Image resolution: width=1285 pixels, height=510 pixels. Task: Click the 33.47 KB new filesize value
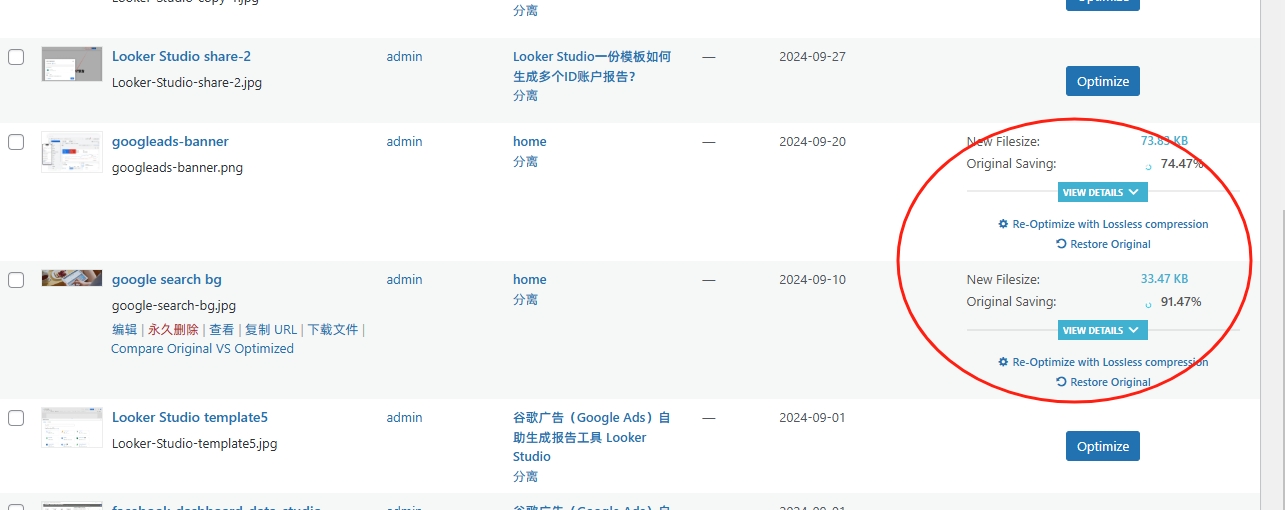coord(1164,279)
